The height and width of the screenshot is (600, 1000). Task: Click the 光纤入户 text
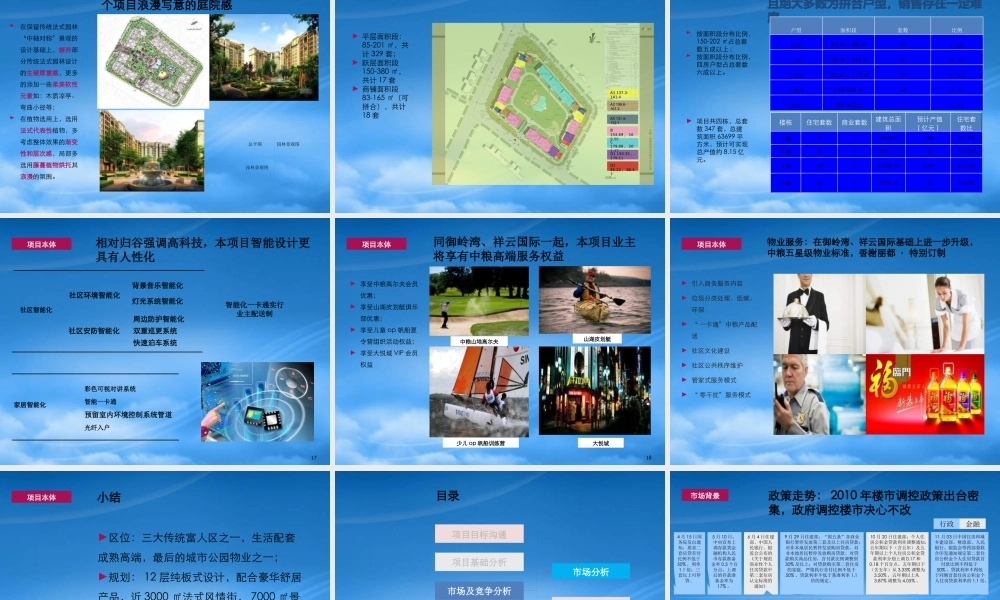point(97,428)
